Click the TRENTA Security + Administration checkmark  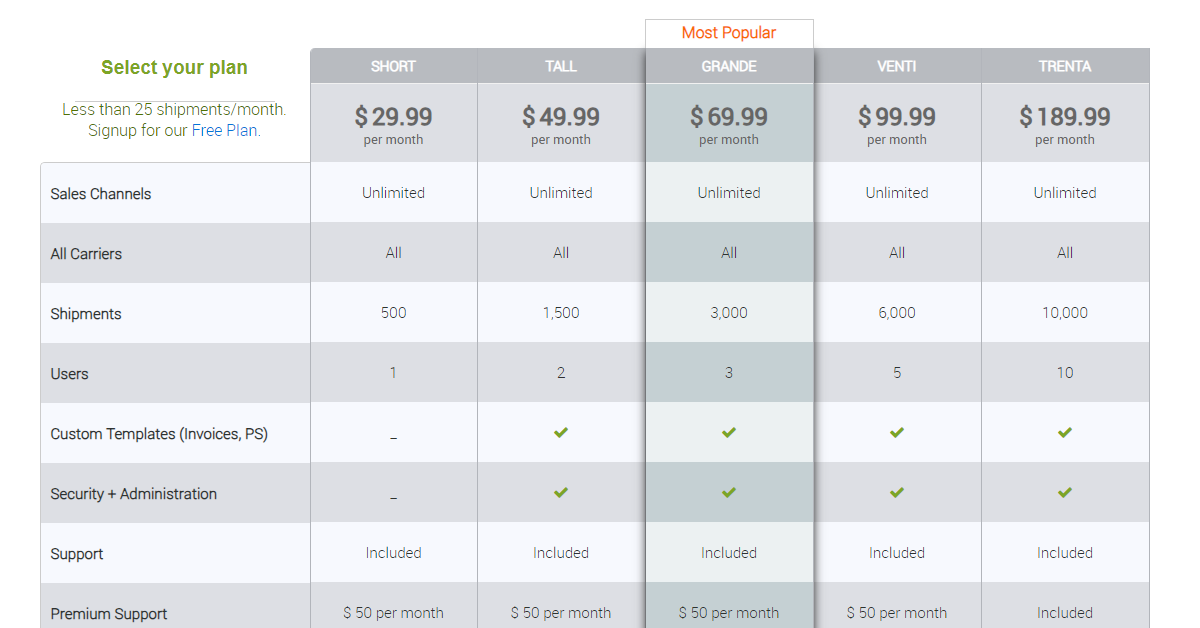[1065, 492]
